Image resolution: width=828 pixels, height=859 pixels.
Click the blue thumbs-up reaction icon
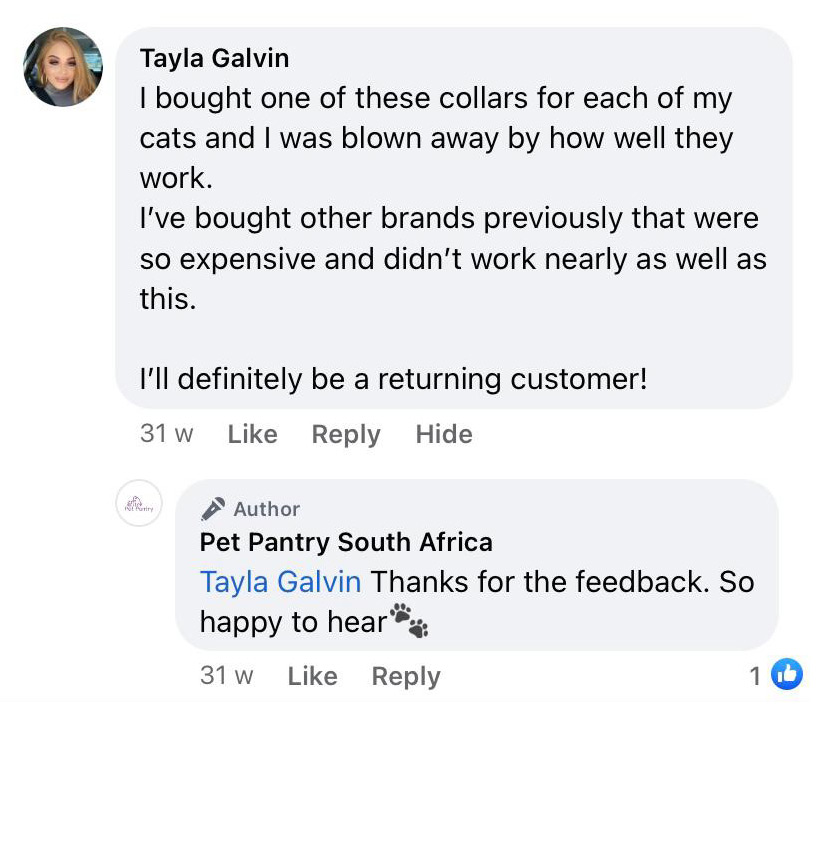tap(787, 675)
